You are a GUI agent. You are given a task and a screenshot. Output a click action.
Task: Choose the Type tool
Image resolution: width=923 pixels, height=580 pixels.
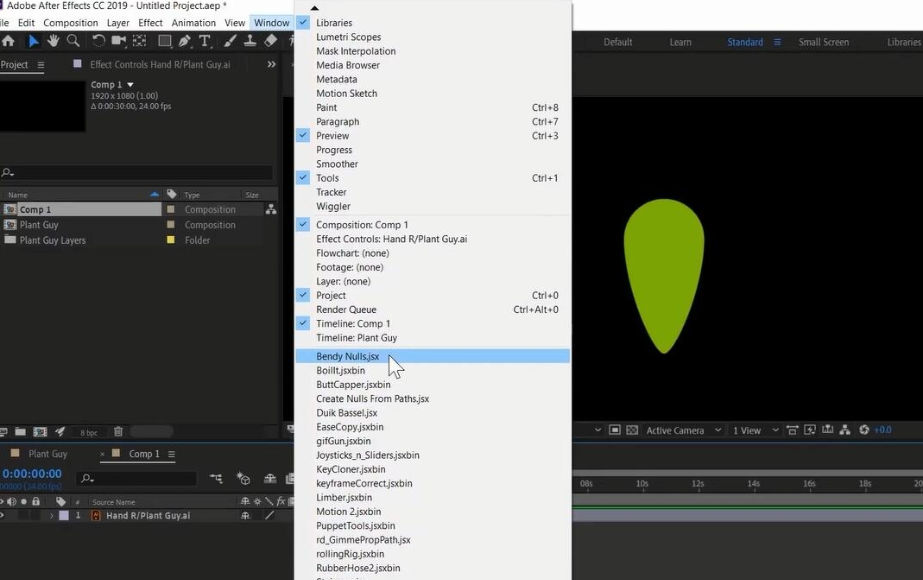[205, 41]
